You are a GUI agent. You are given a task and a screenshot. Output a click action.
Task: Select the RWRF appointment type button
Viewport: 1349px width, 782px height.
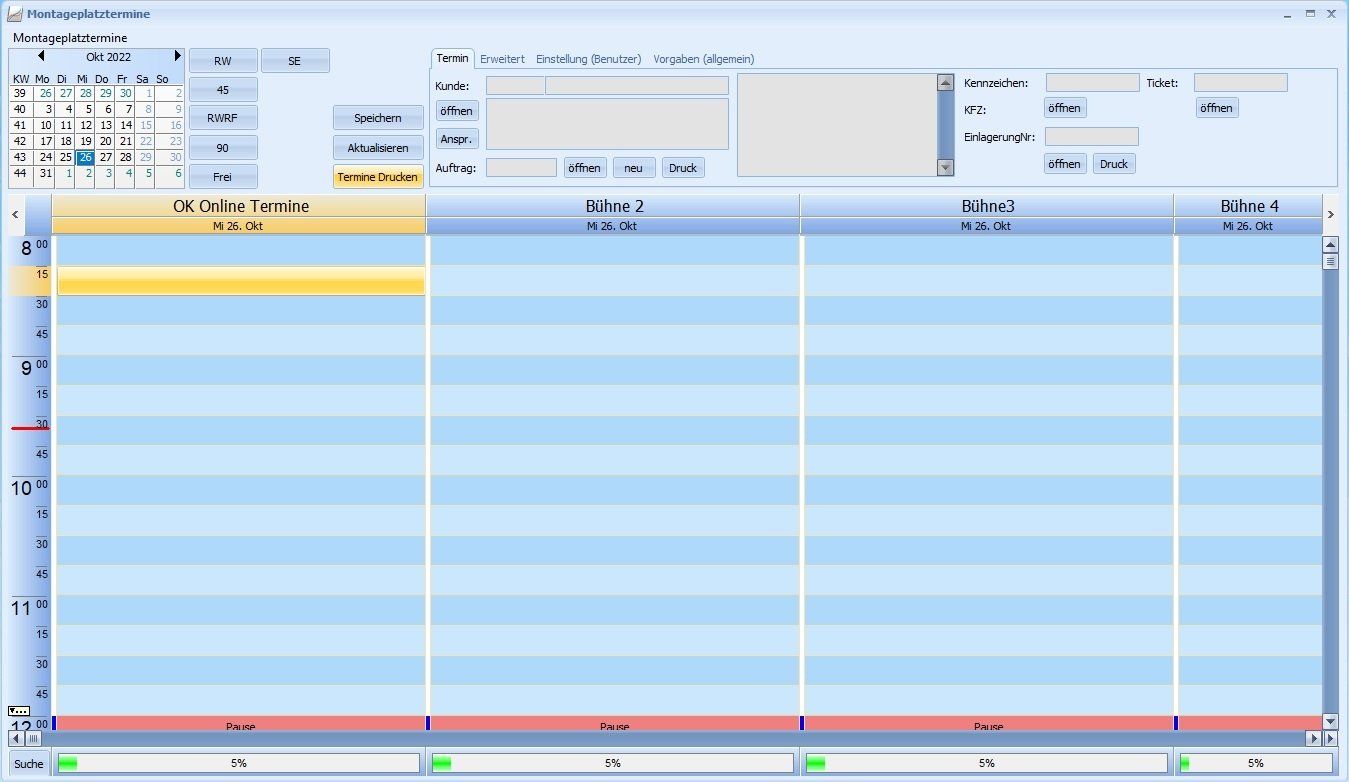[x=223, y=118]
